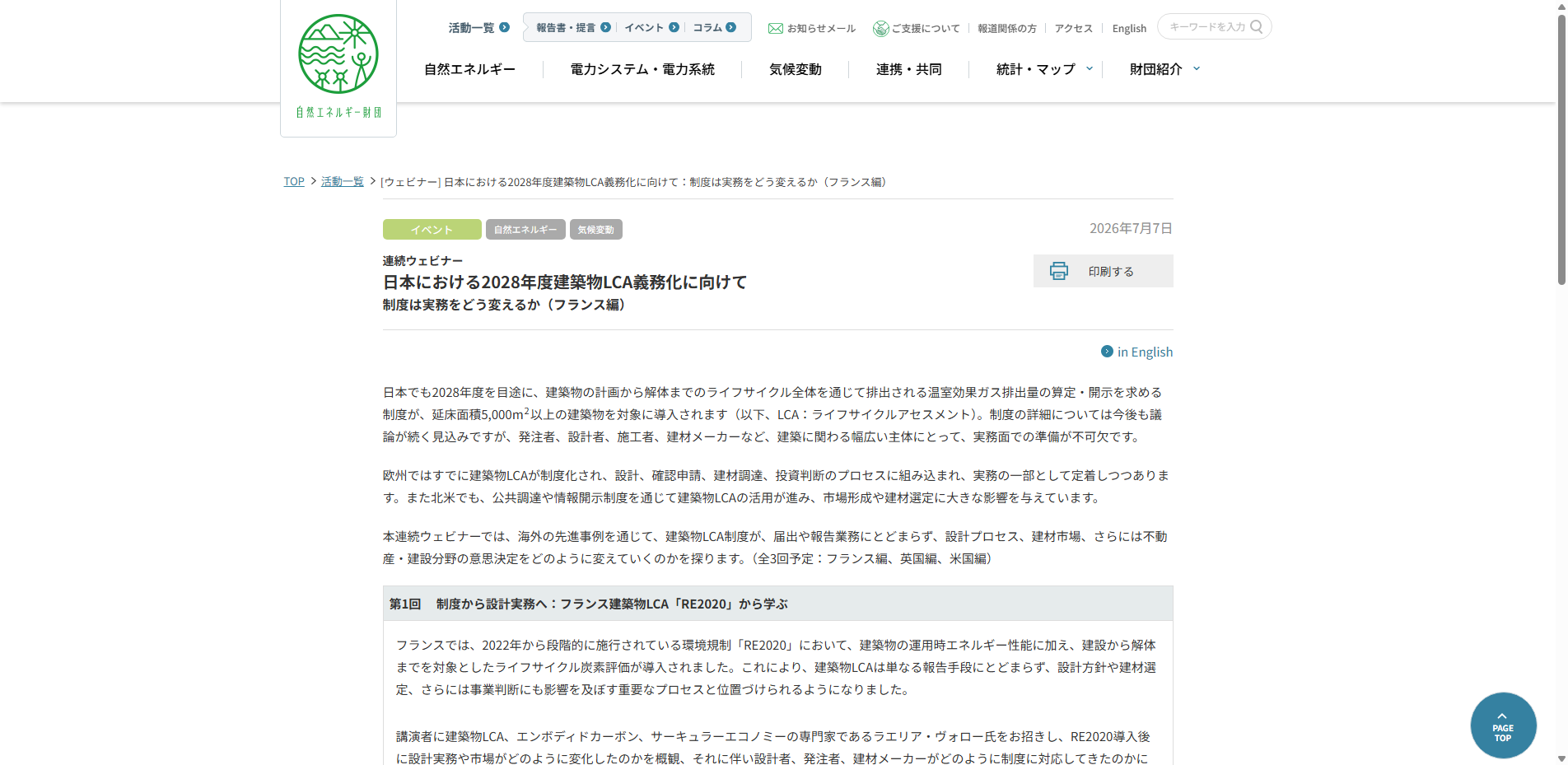Click the heading 日本における2028年度建築物LCA義務化に向けて
This screenshot has height=765, width=1568.
(x=565, y=282)
